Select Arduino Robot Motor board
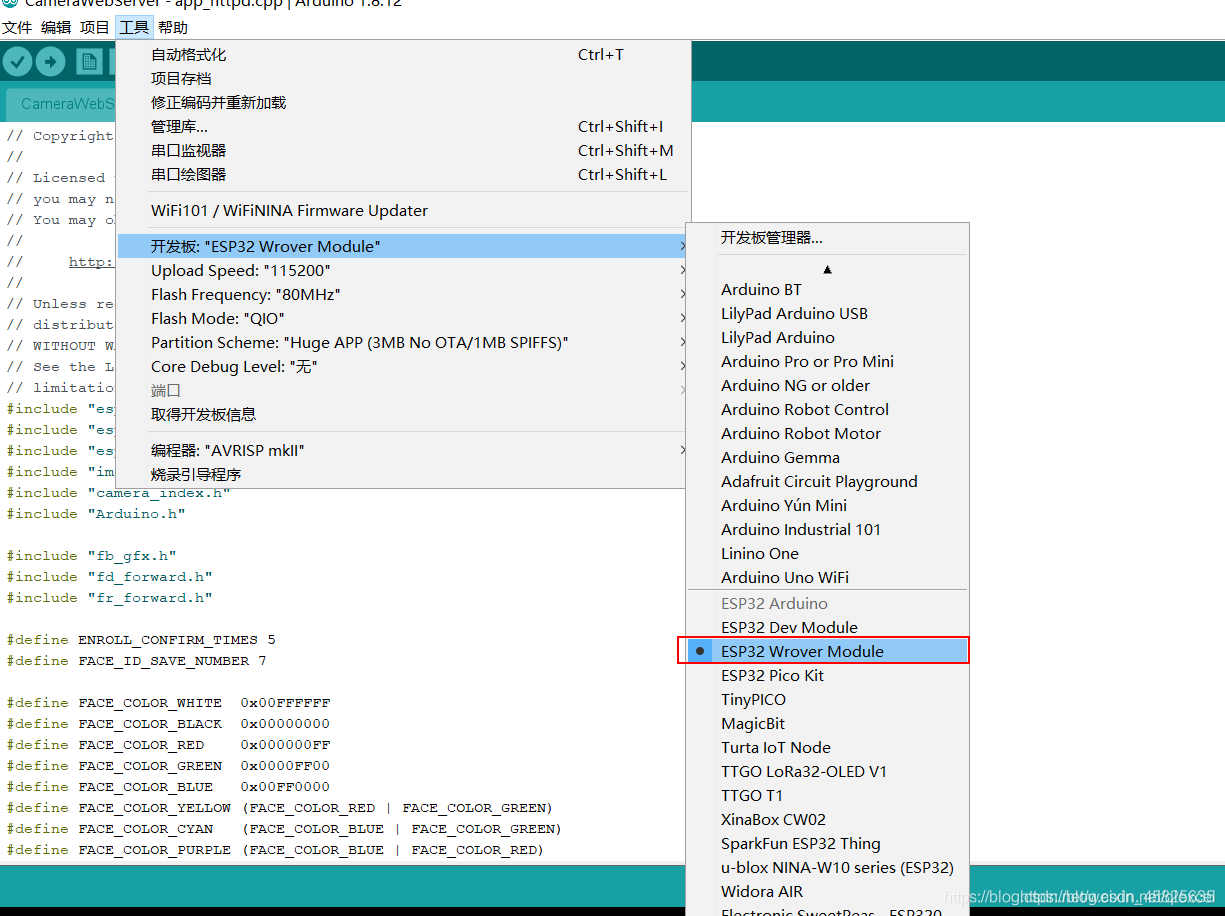 tap(827, 434)
